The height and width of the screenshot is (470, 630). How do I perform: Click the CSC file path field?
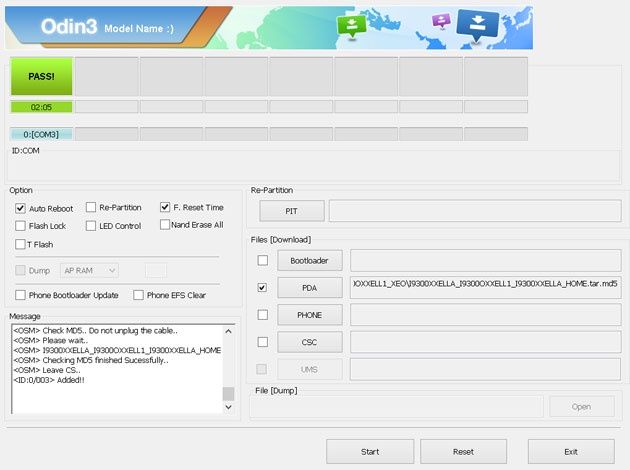[485, 342]
